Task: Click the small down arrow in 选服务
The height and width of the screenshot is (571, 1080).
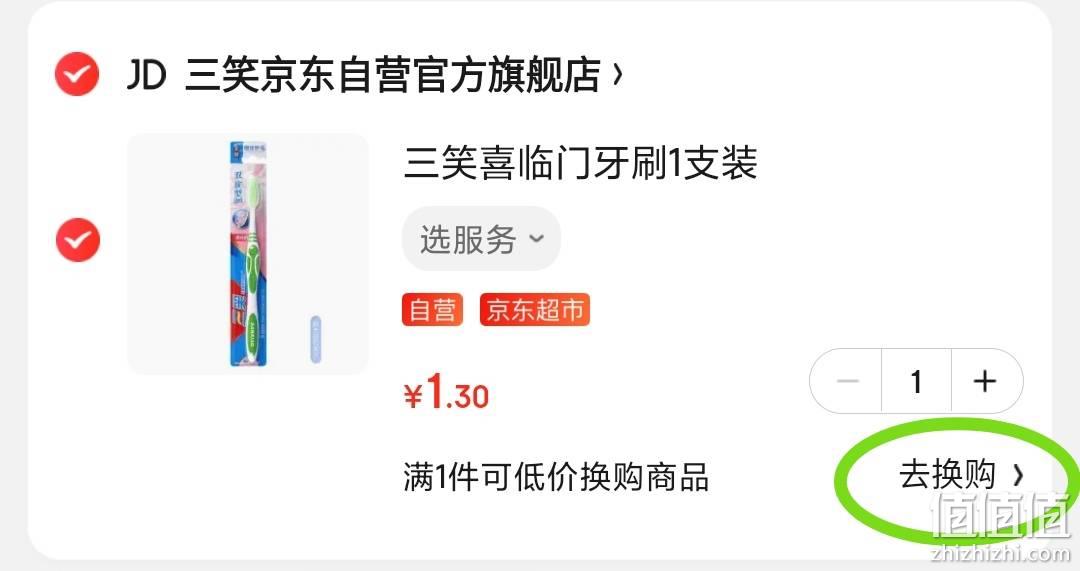Action: [537, 239]
